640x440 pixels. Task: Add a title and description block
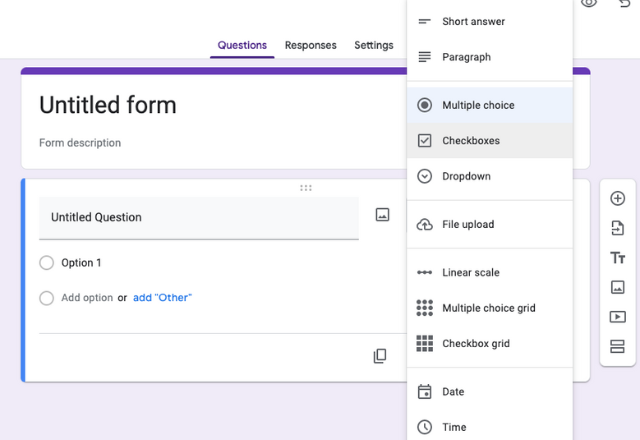coord(618,258)
